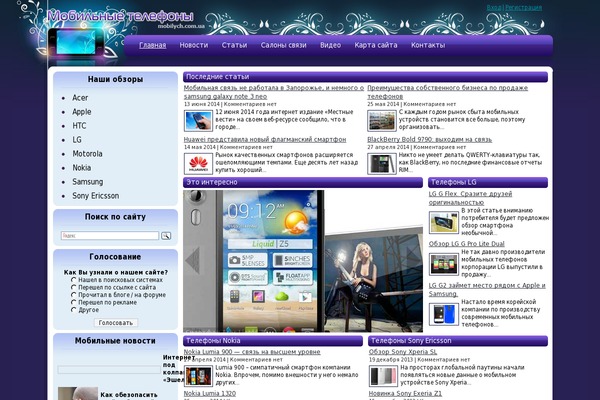Open the Sony Xperia SL thumbnail
This screenshot has width=600, height=400.
(x=383, y=376)
